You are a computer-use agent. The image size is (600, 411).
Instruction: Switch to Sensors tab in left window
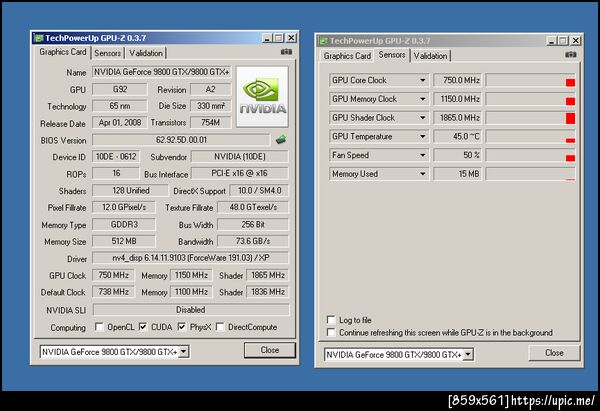tap(108, 53)
